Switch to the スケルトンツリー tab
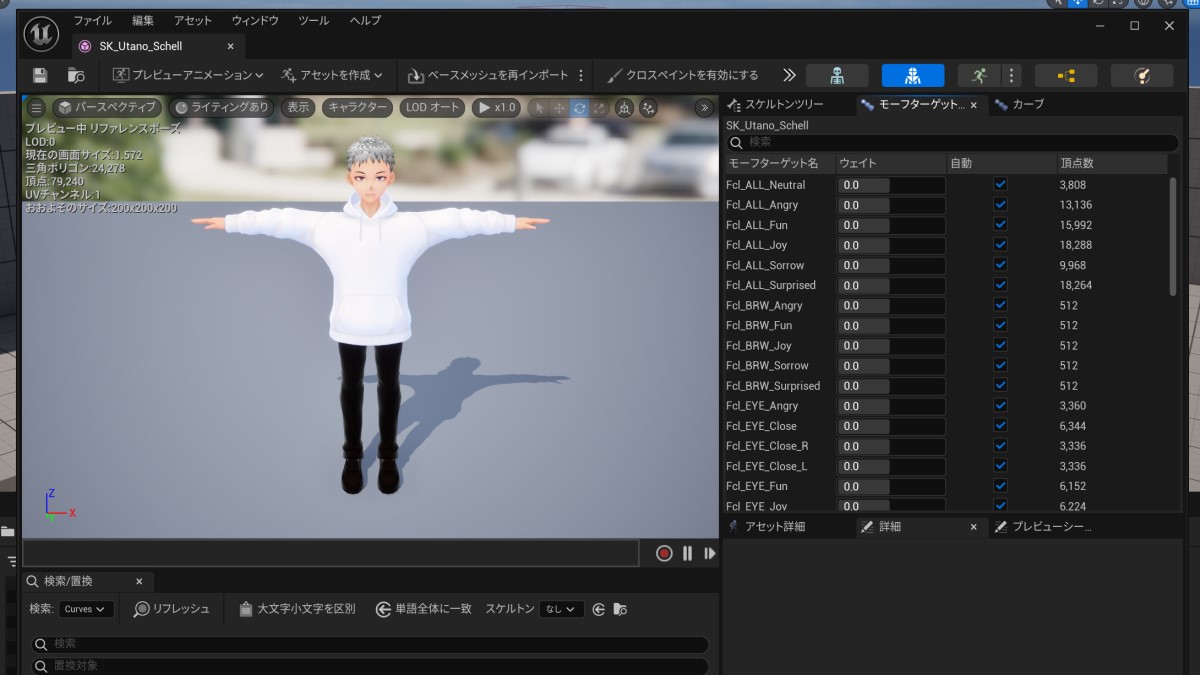This screenshot has height=675, width=1200. point(784,104)
